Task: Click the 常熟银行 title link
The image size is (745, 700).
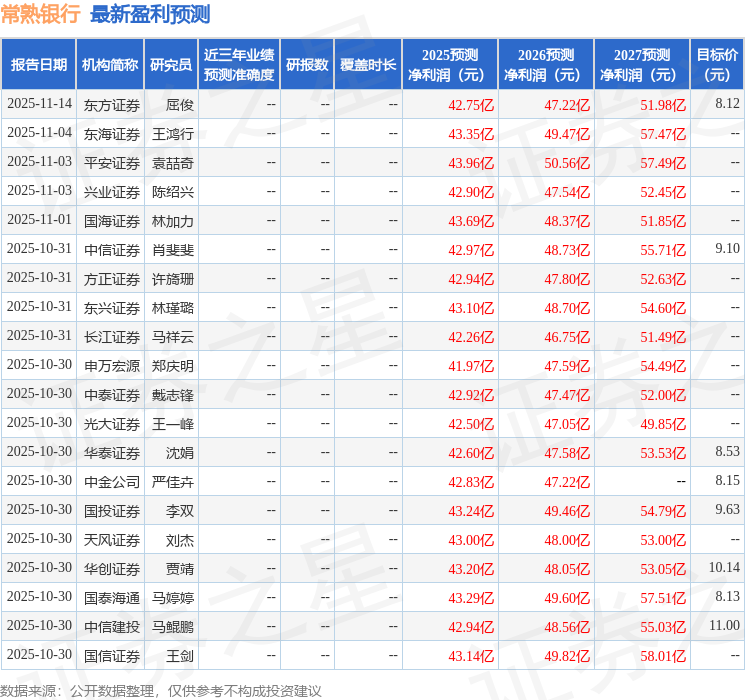Action: [42, 14]
